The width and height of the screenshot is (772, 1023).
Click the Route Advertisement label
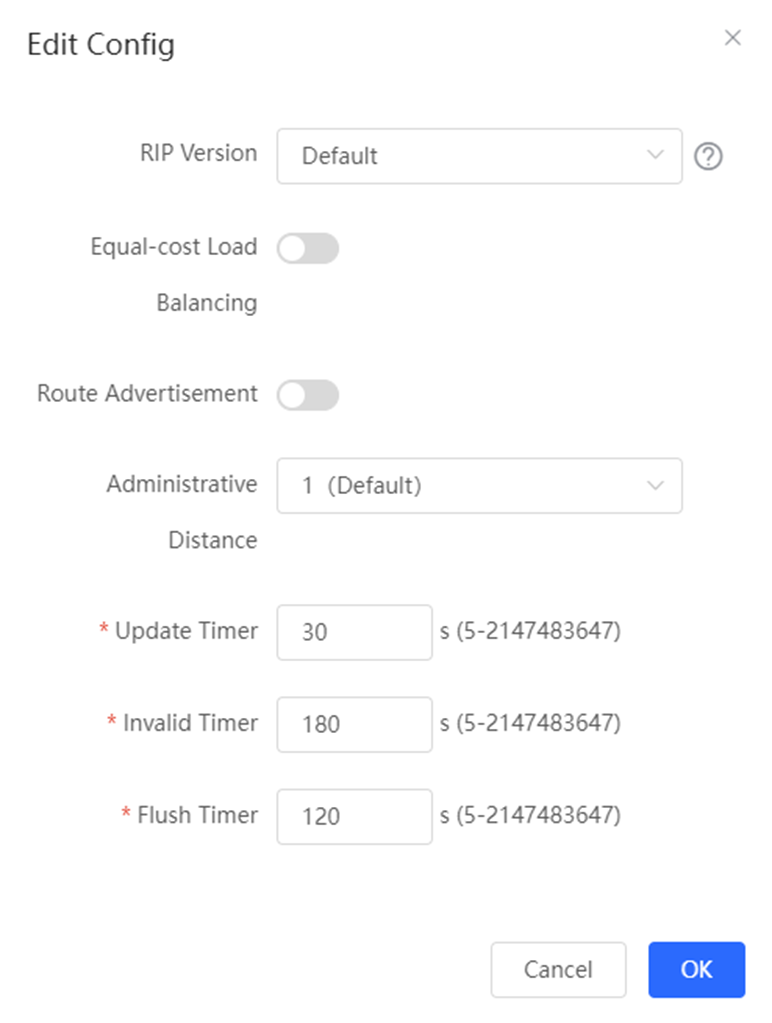147,393
